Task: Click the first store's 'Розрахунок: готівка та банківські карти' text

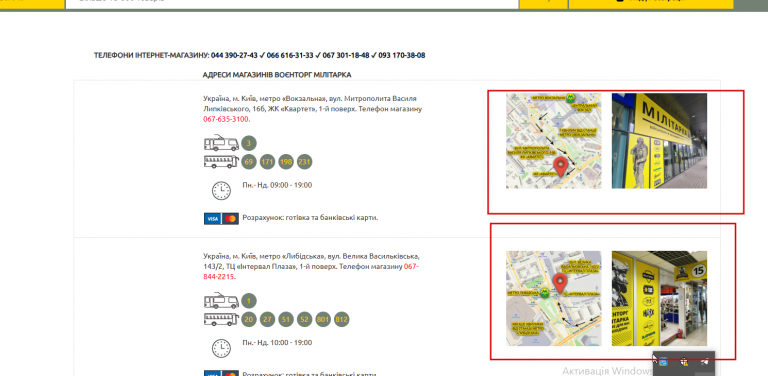Action: click(x=311, y=217)
